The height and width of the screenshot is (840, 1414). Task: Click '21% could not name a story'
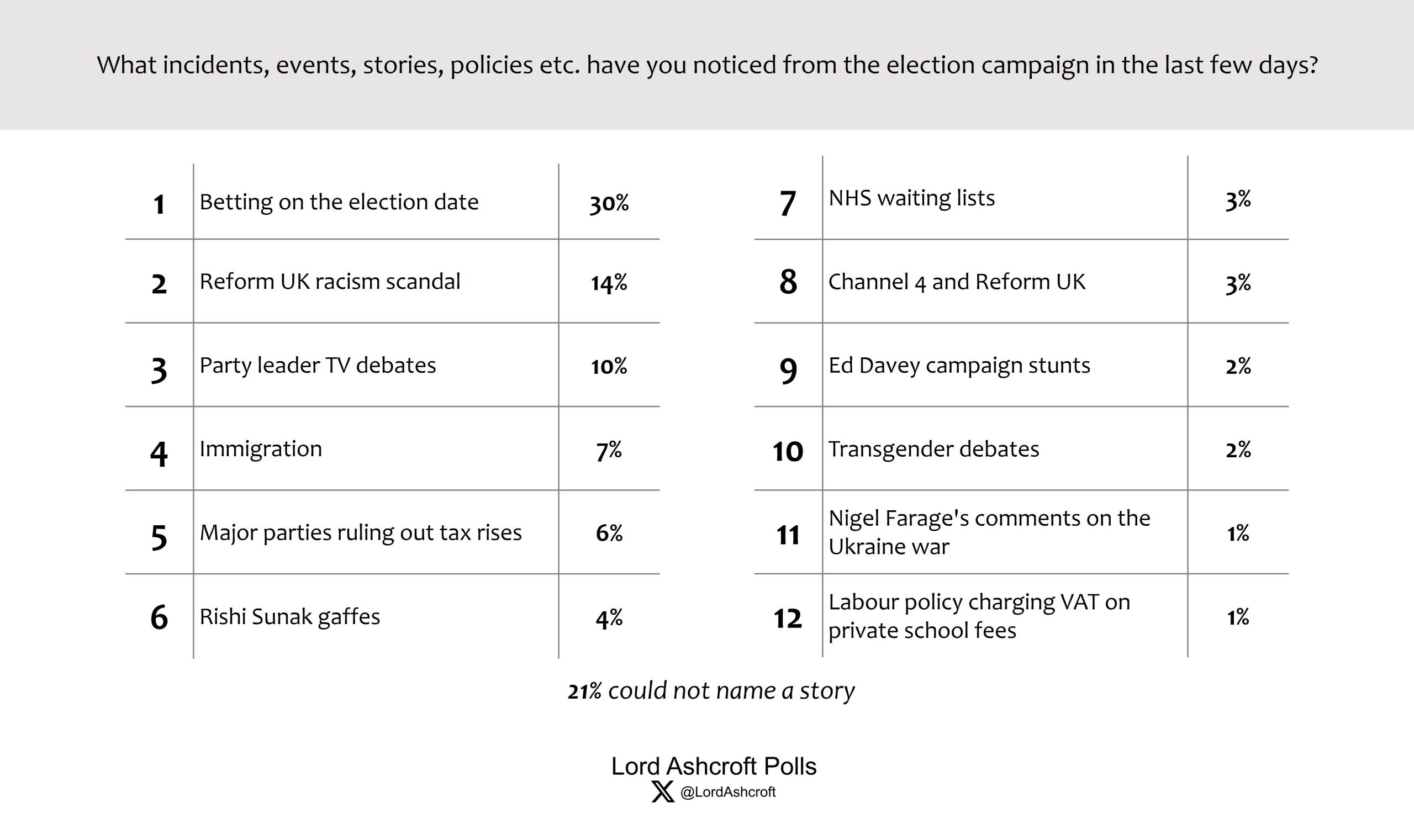711,690
